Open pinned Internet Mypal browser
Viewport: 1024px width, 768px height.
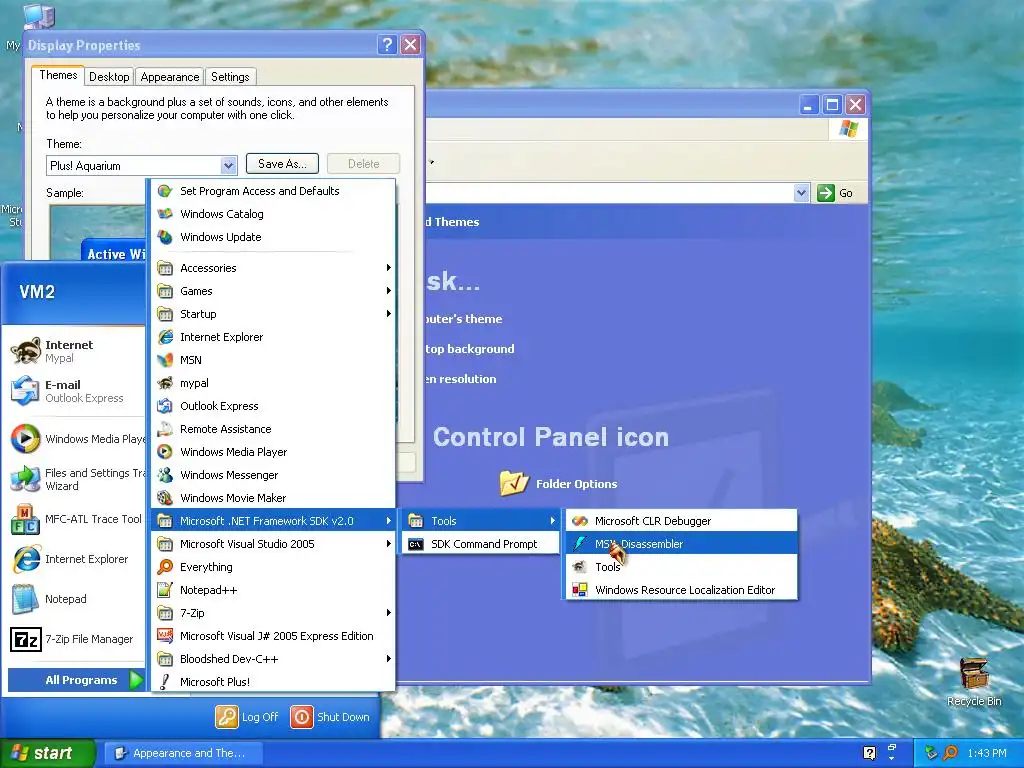point(73,351)
